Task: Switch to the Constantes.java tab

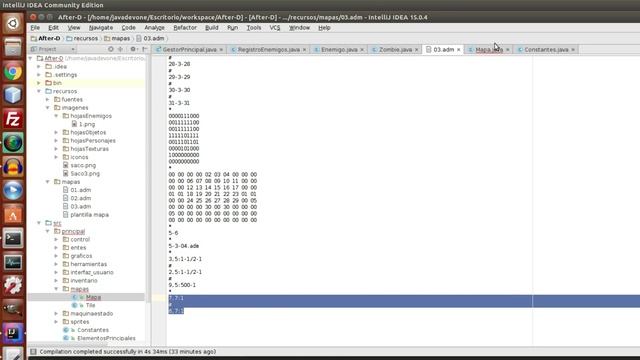Action: point(546,49)
